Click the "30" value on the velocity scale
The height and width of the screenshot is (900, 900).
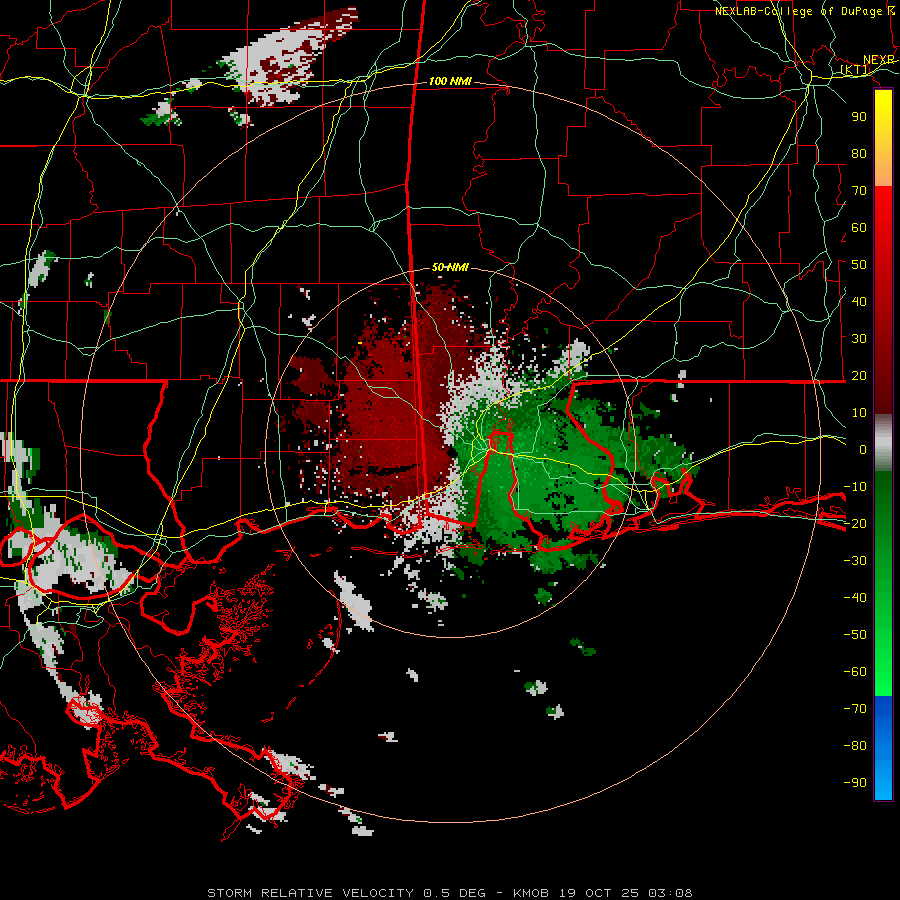[859, 339]
